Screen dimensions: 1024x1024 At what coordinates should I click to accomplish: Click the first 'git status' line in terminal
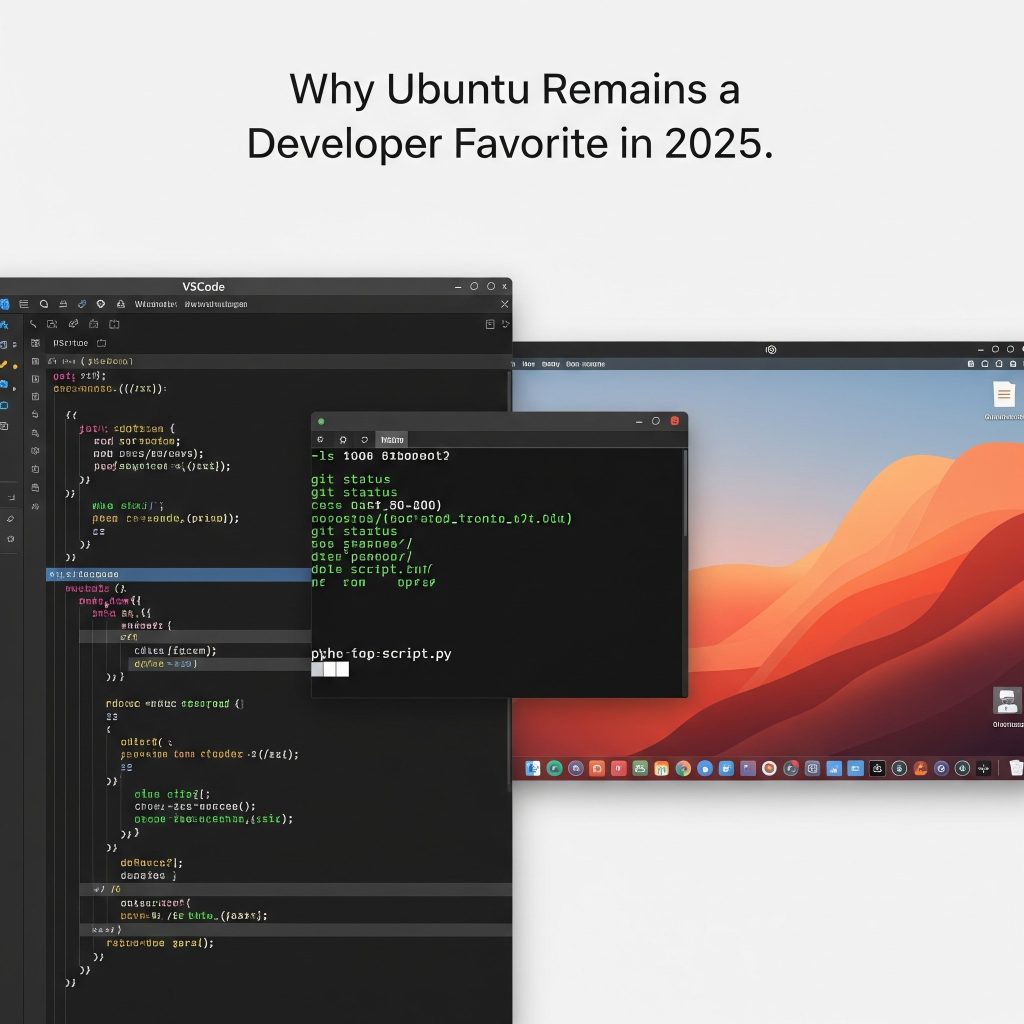tap(351, 479)
